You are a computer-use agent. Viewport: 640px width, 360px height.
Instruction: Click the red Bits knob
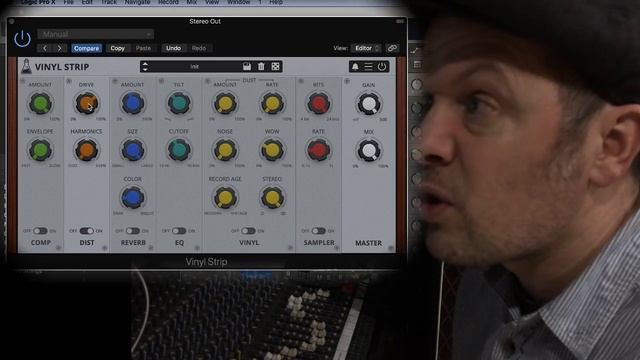(x=318, y=103)
